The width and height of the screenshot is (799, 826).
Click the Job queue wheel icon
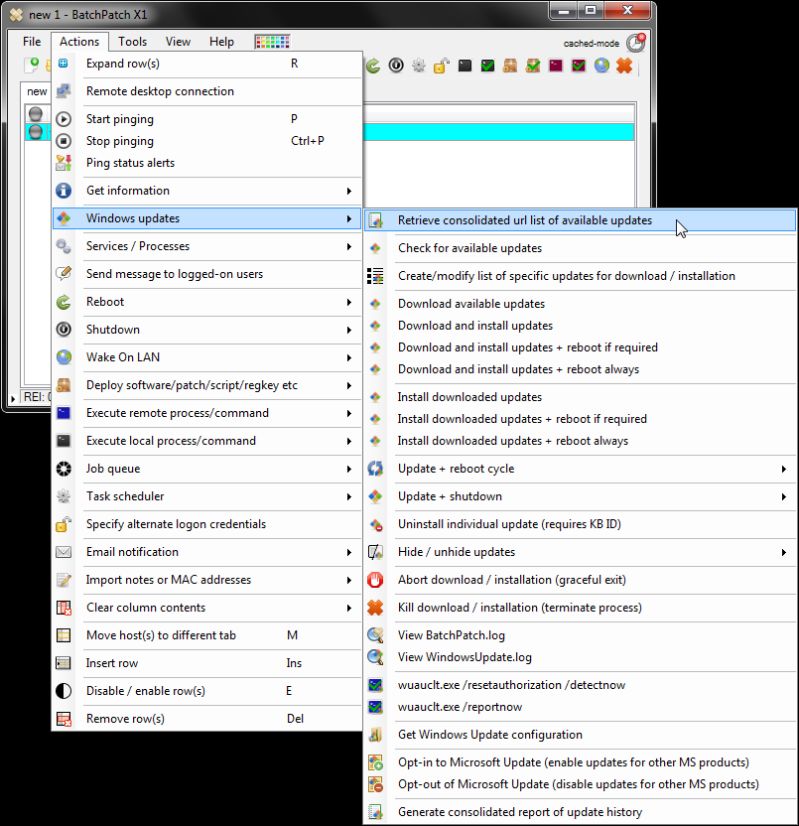[x=64, y=469]
